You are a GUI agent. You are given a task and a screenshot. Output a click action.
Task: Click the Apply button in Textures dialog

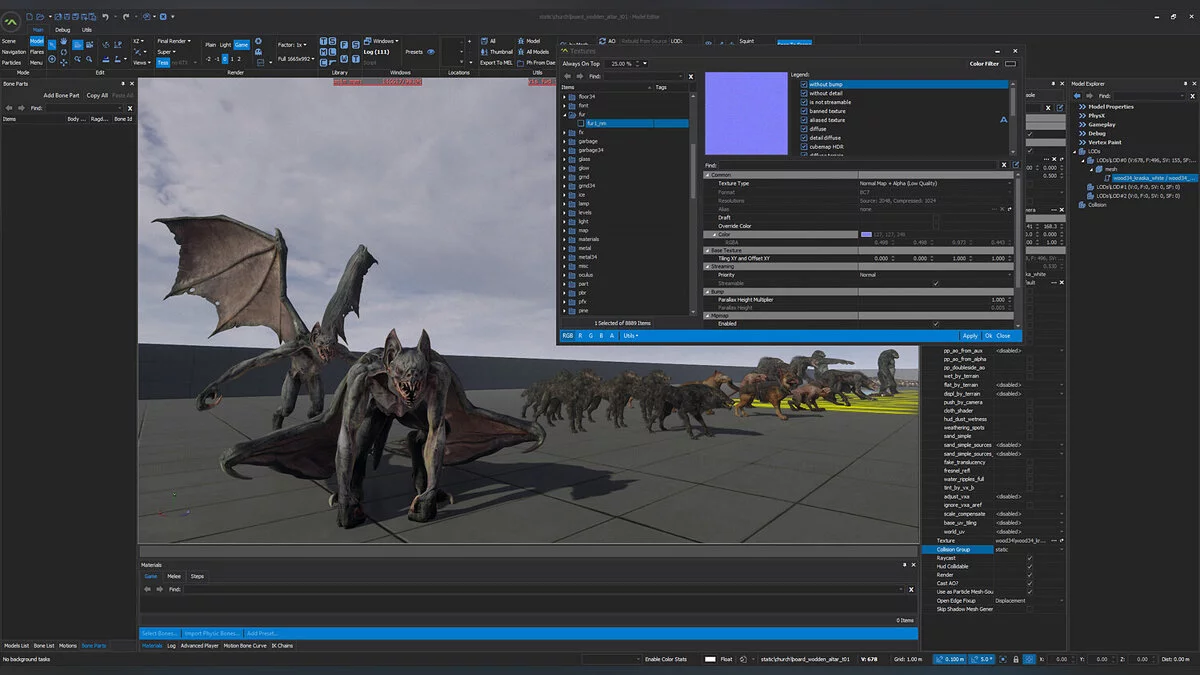click(969, 336)
